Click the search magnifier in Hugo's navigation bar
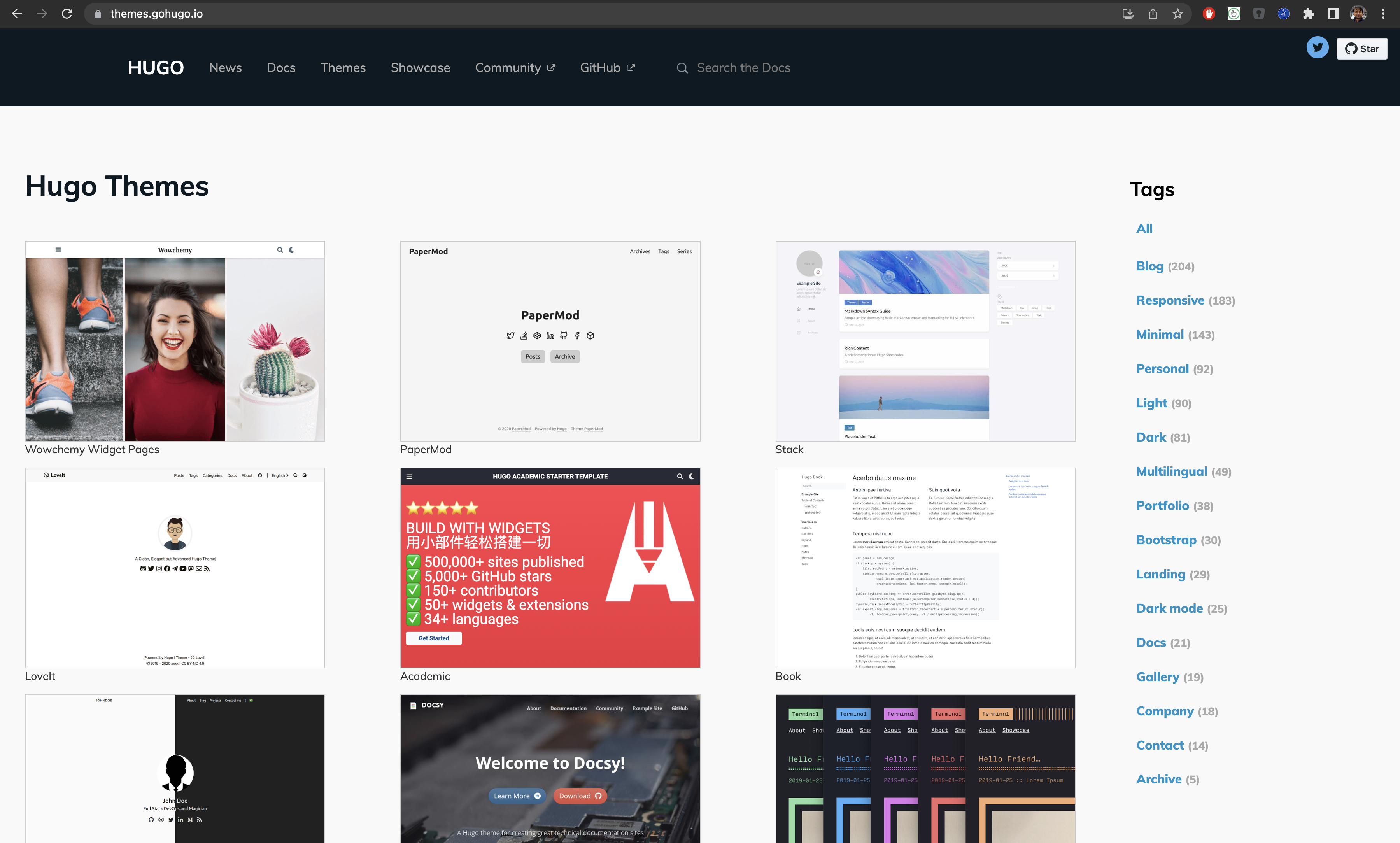Image resolution: width=1400 pixels, height=843 pixels. (x=682, y=68)
